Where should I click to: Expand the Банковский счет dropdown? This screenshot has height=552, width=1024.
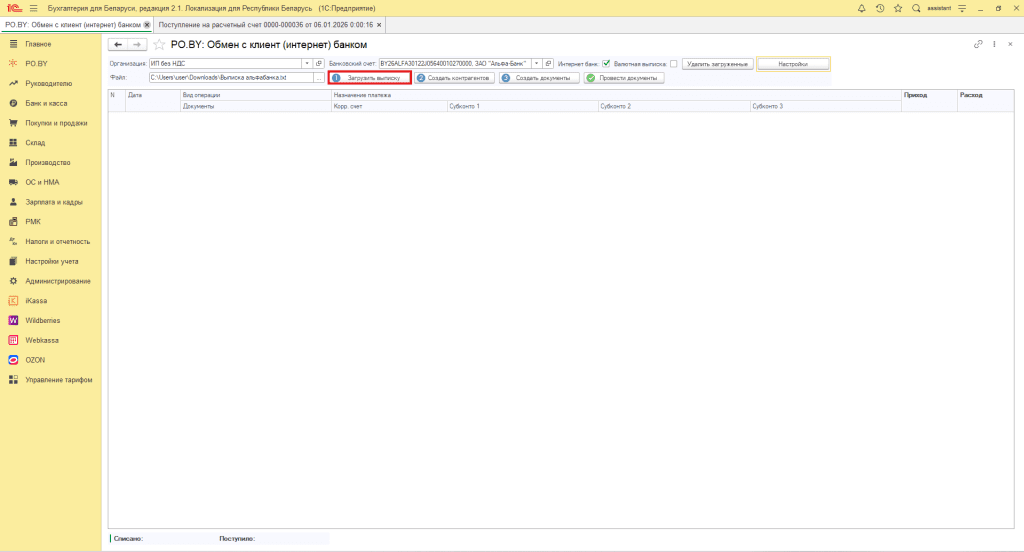coord(536,63)
